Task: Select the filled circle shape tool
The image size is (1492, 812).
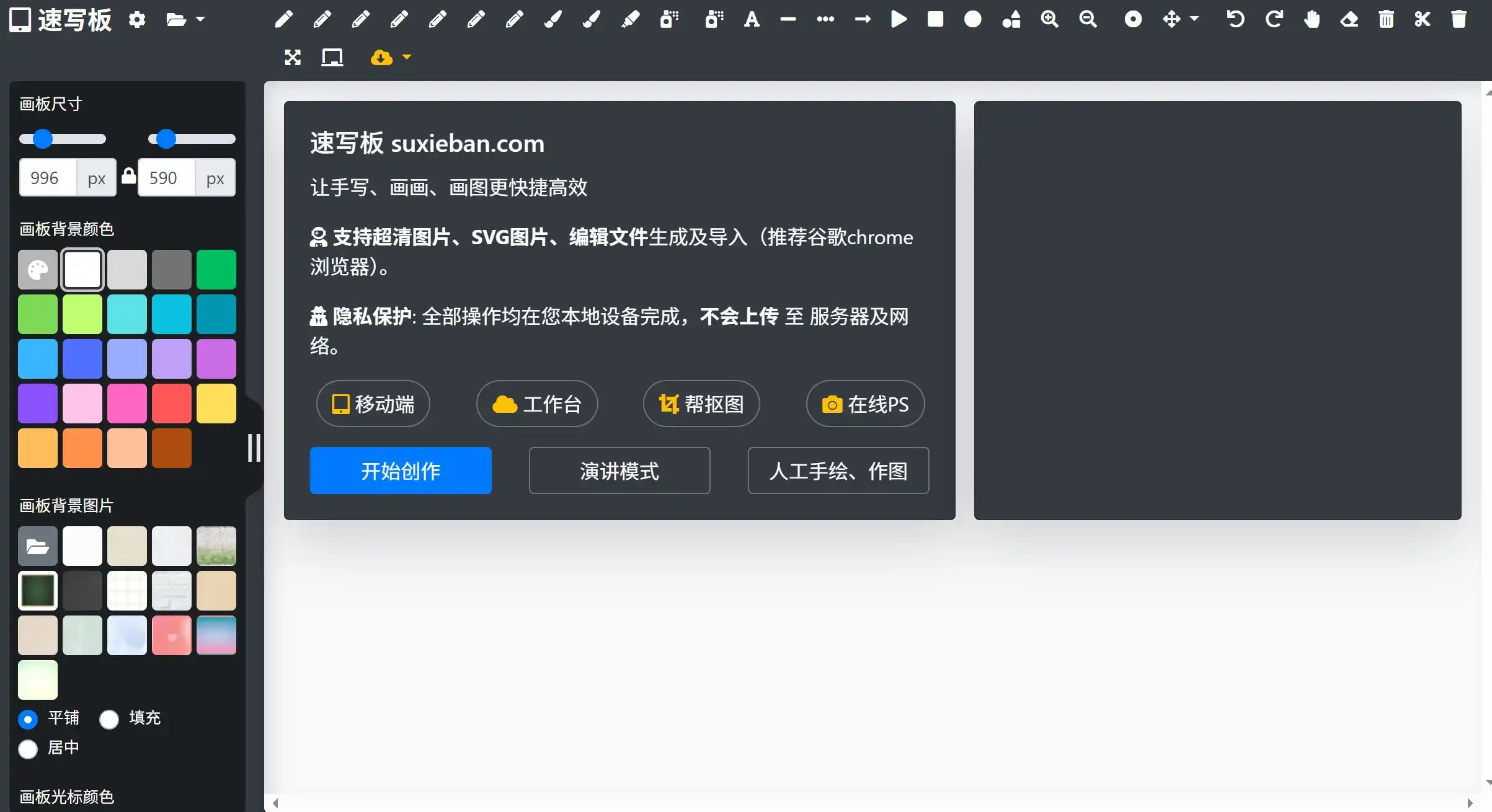Action: point(973,19)
